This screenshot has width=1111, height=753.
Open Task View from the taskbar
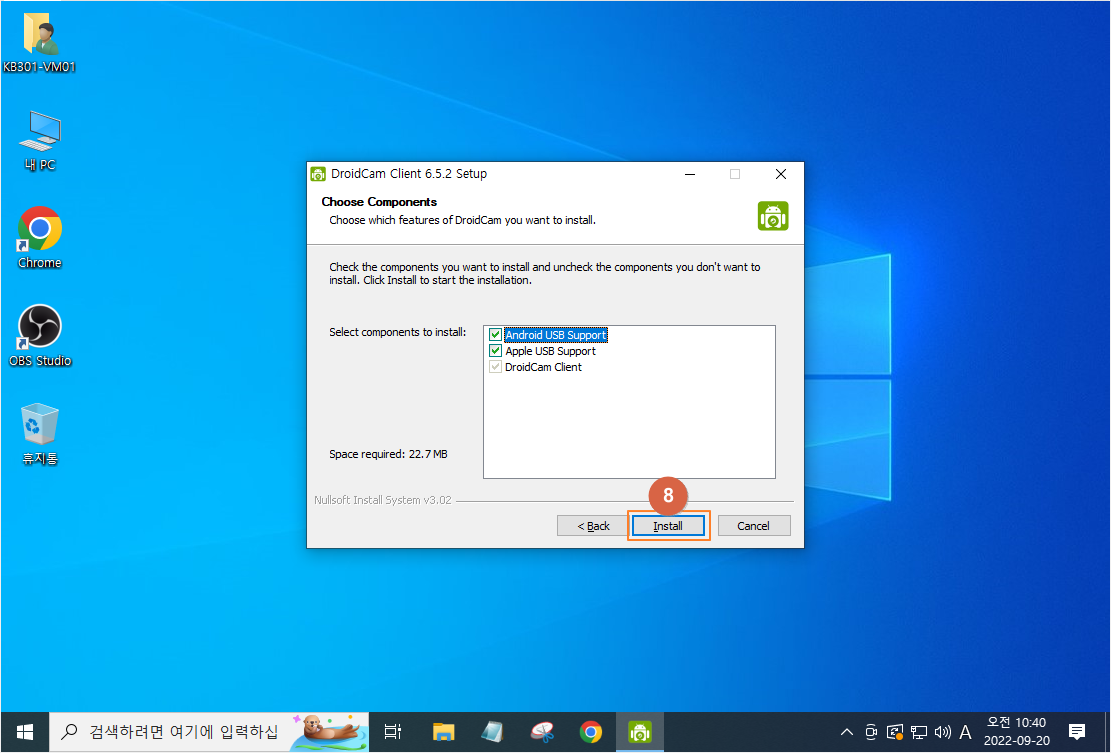click(x=392, y=732)
